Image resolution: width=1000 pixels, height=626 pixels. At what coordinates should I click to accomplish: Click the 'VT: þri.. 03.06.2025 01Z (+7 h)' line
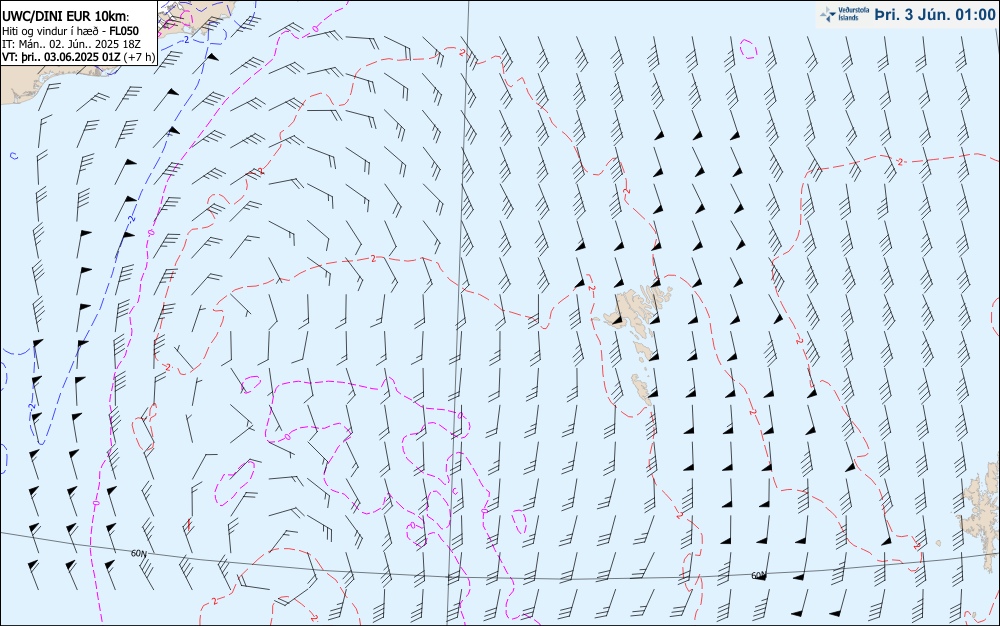pos(78,57)
